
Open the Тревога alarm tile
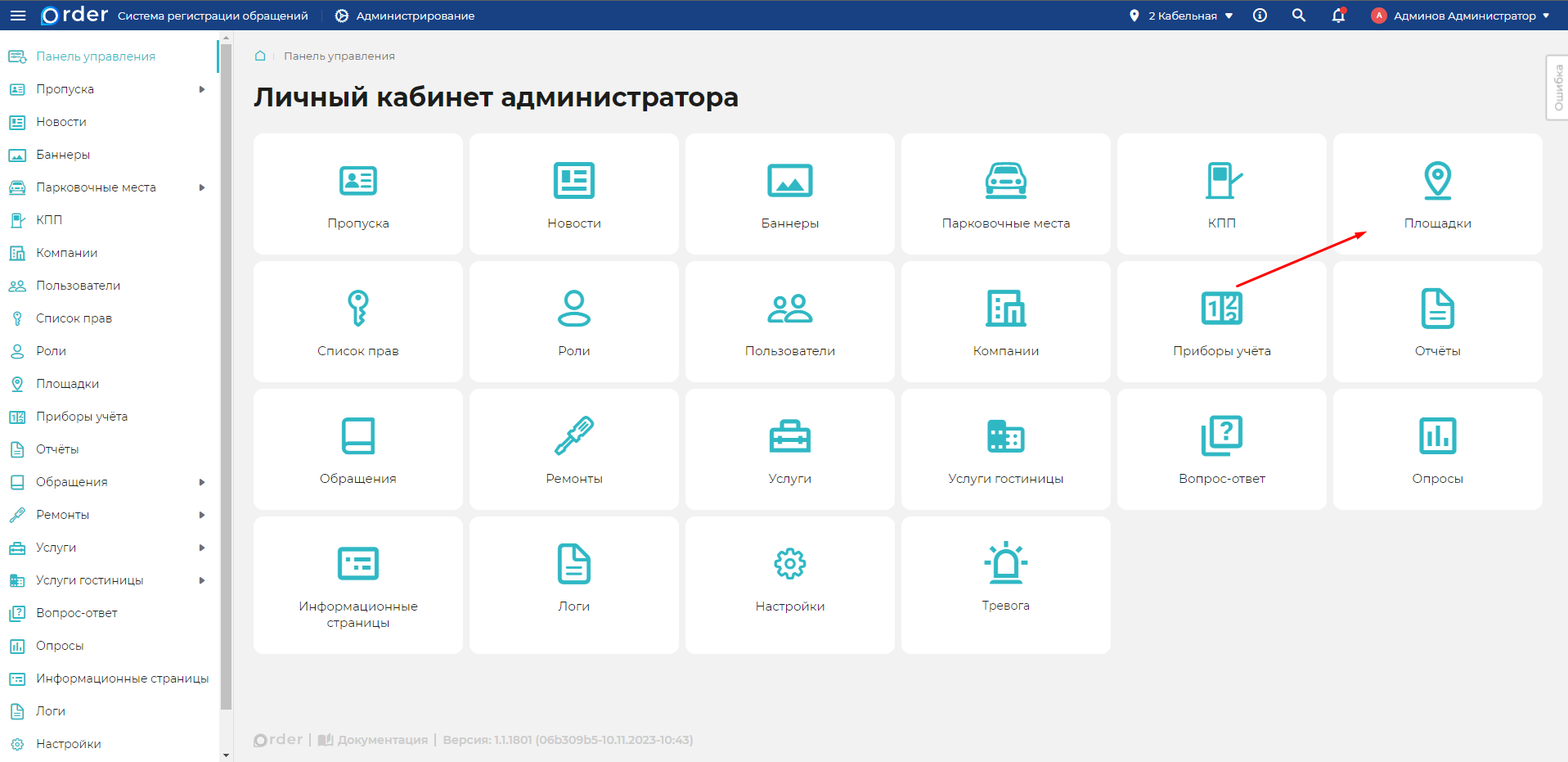(x=1005, y=584)
